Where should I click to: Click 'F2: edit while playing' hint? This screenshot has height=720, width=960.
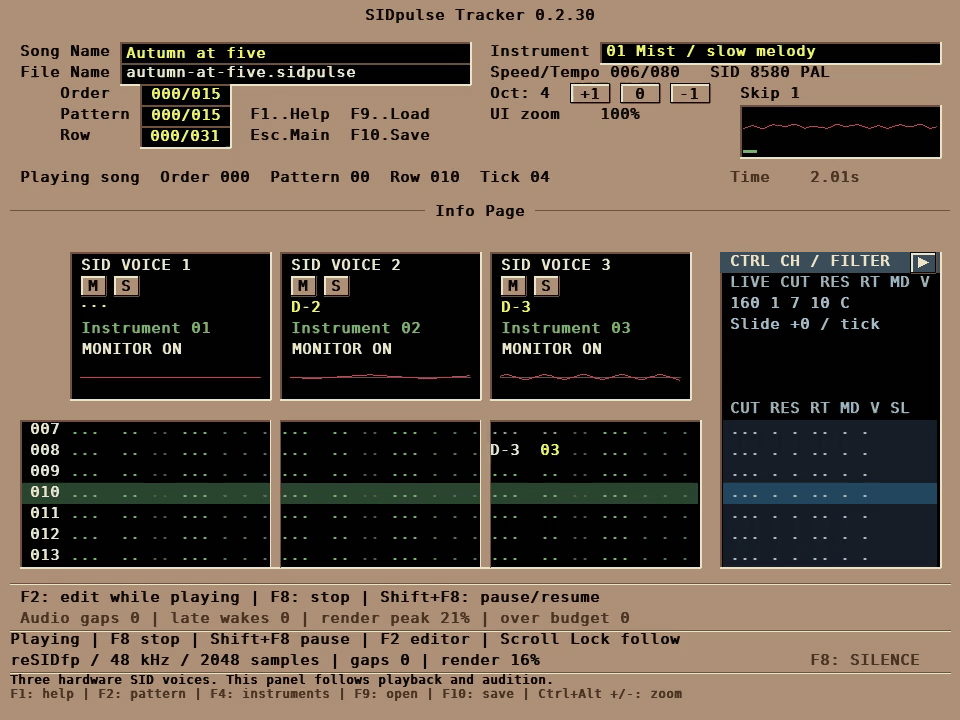pyautogui.click(x=130, y=597)
